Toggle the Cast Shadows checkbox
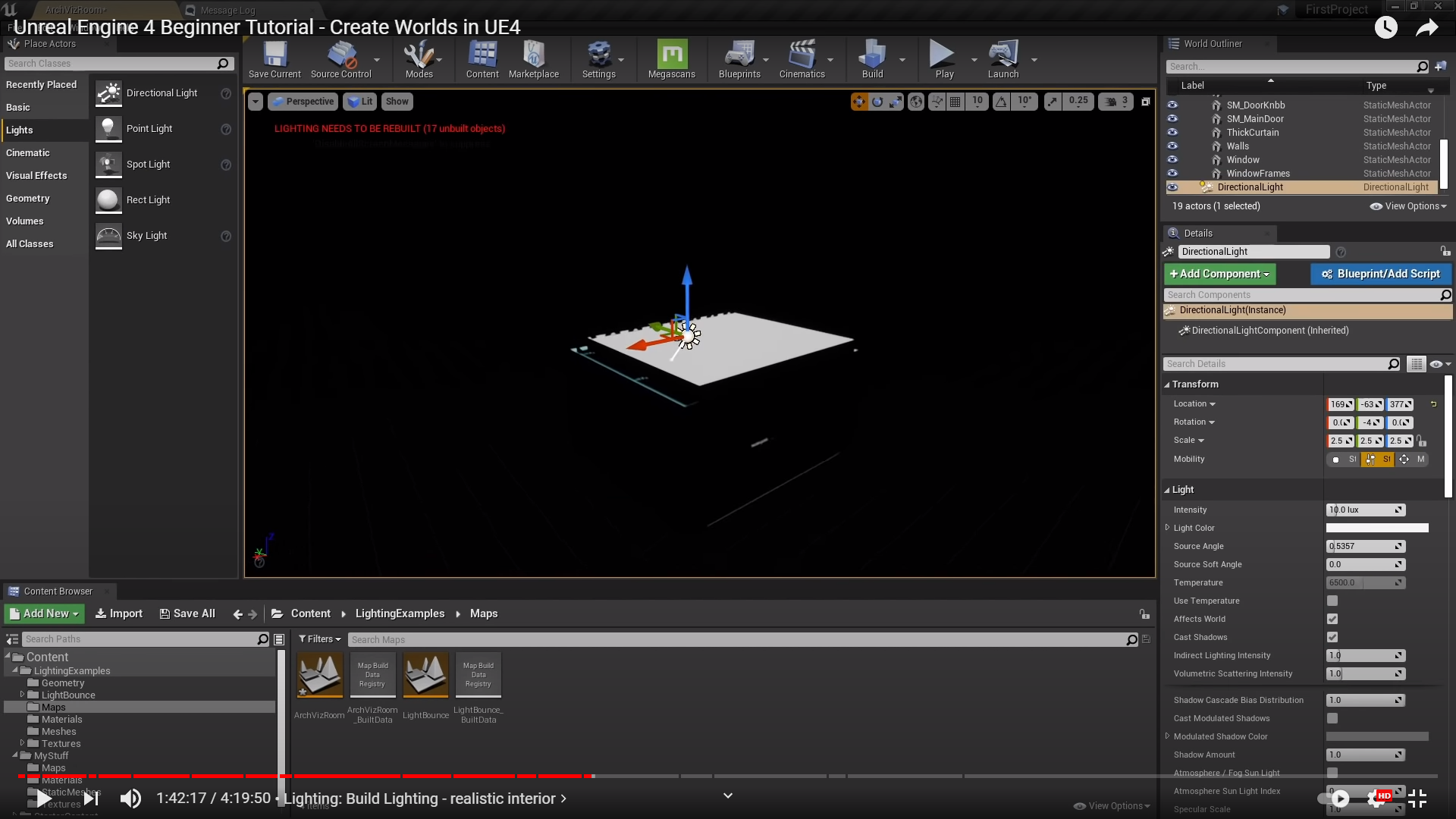 1332,637
